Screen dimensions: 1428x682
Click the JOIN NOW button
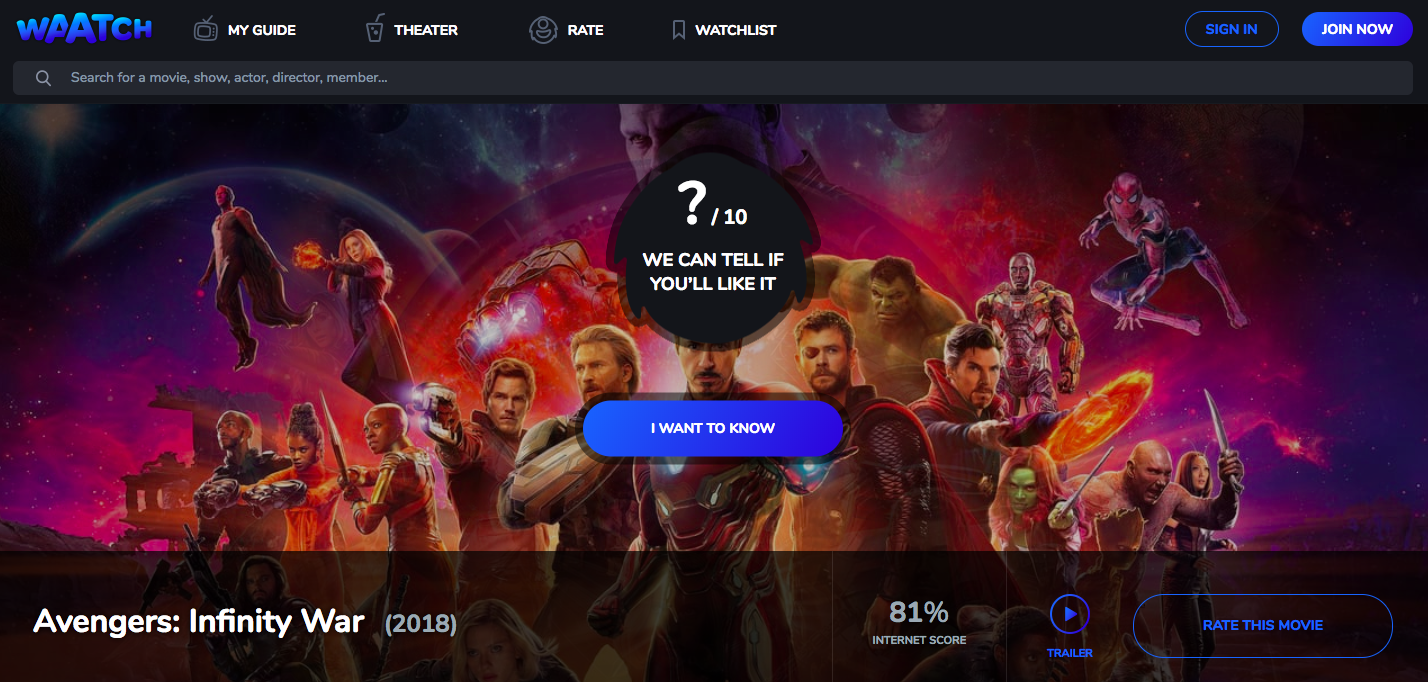(1357, 29)
